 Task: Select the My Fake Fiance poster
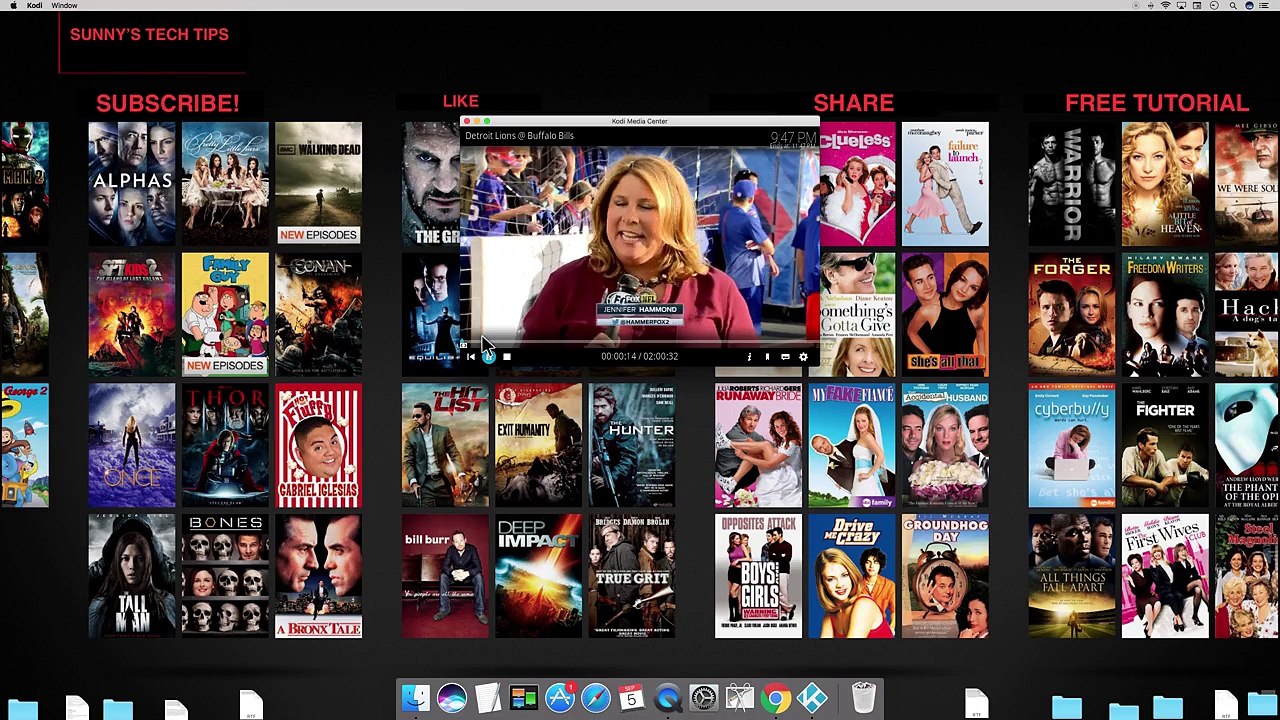click(x=852, y=445)
